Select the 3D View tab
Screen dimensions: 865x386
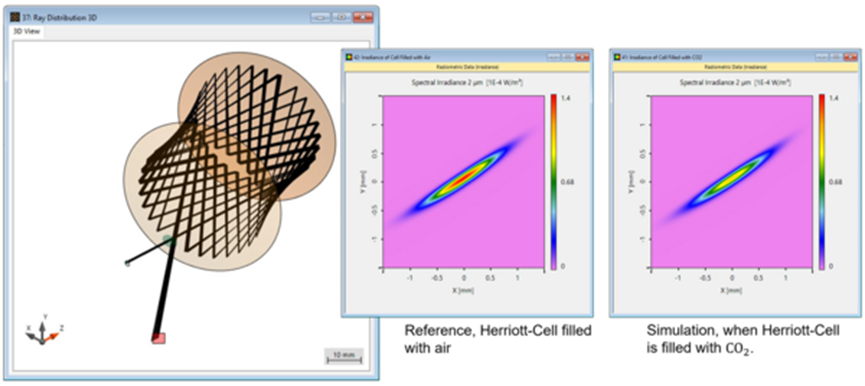(27, 32)
